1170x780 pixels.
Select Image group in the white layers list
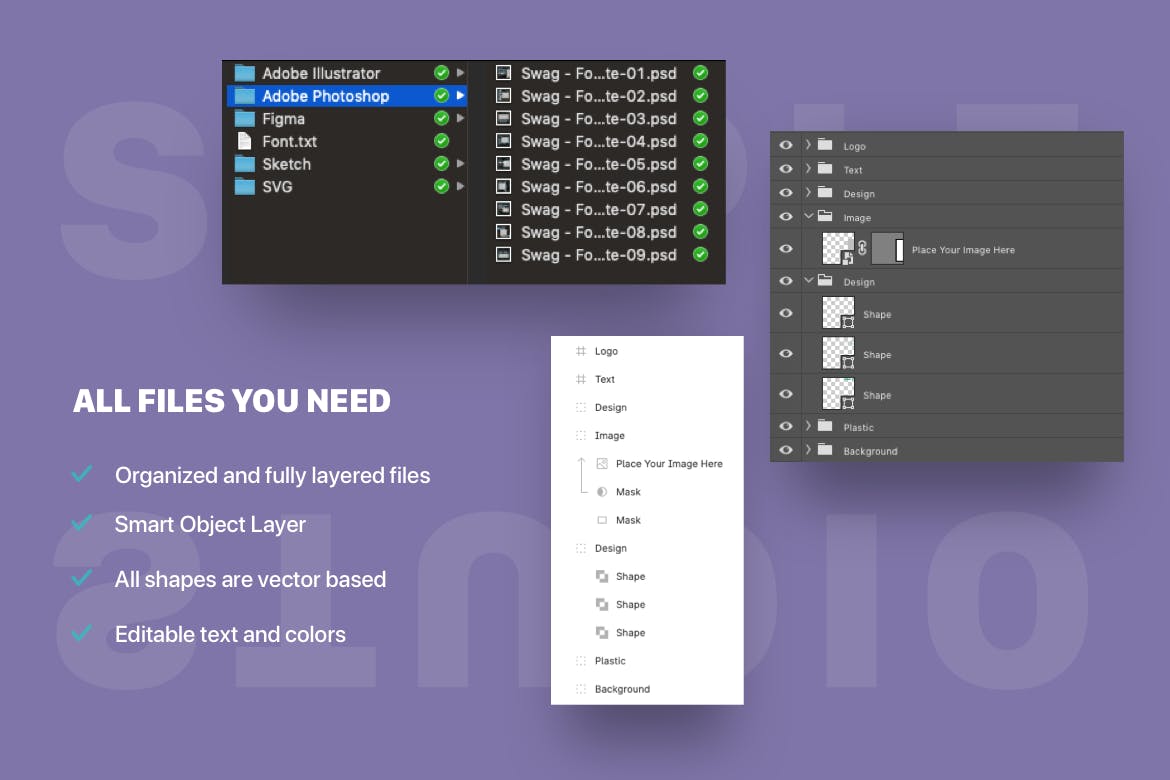tap(647, 435)
